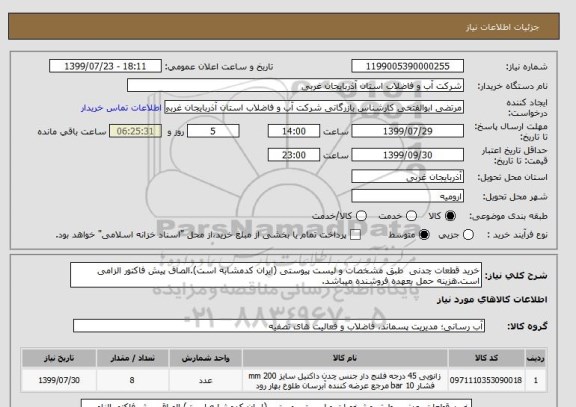Select the جزیی purchase type radio

(468, 235)
